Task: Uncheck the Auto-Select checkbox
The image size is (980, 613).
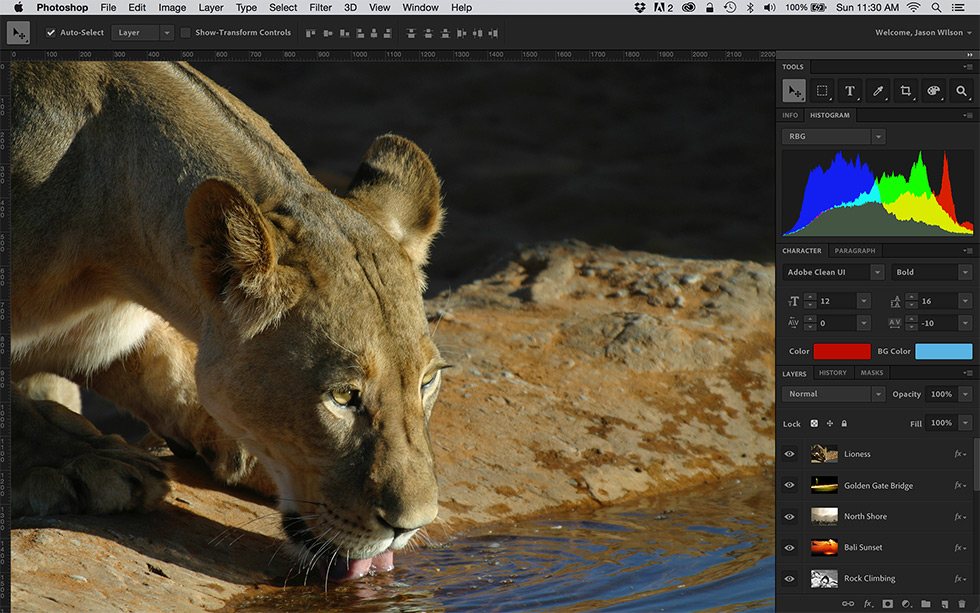Action: (51, 33)
